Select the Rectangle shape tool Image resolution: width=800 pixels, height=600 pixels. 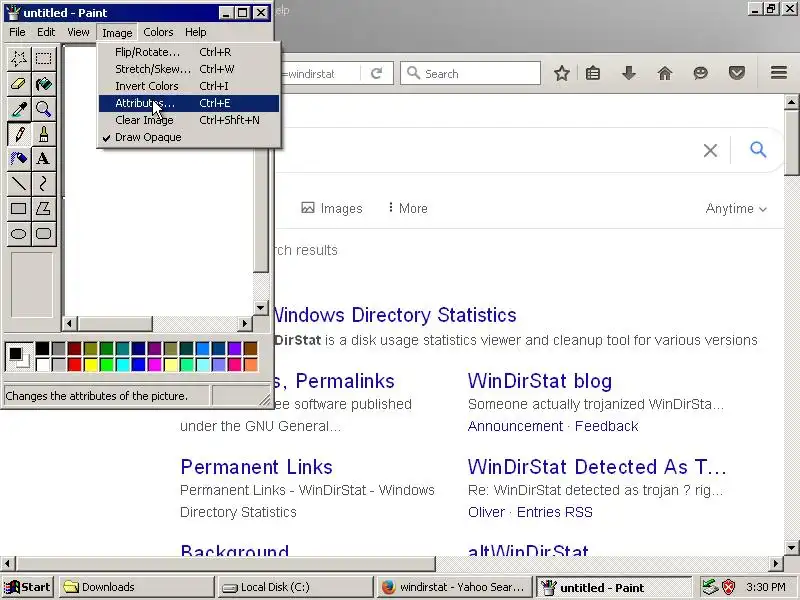[19, 209]
